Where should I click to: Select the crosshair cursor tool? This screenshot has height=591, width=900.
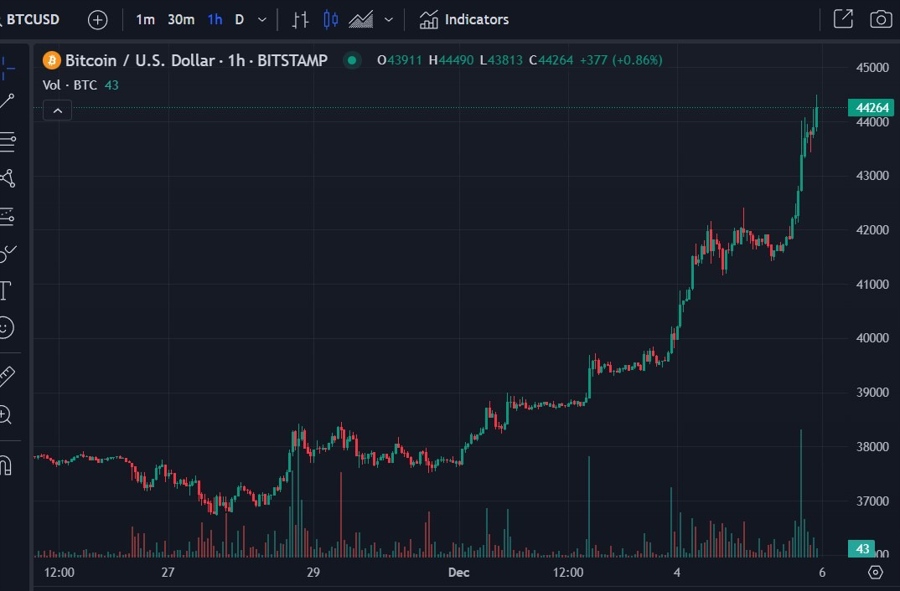[7, 68]
